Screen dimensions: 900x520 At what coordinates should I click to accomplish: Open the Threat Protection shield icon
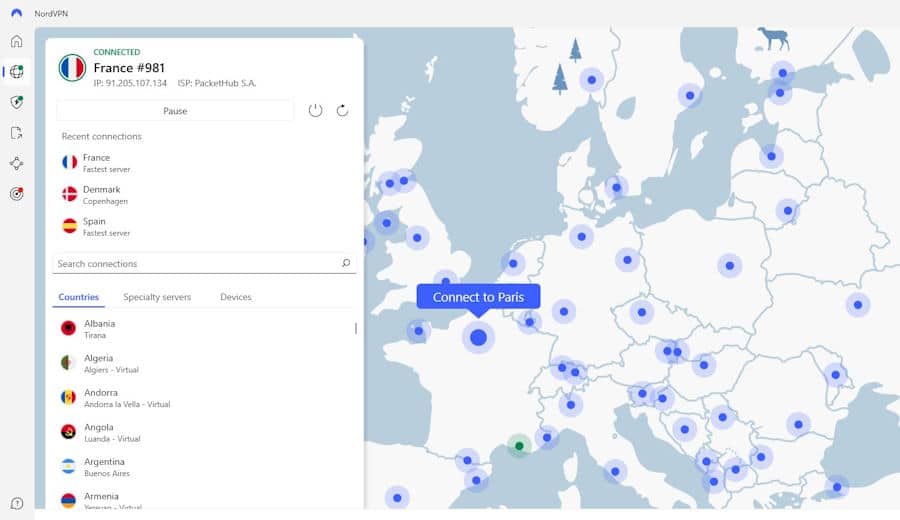17,102
